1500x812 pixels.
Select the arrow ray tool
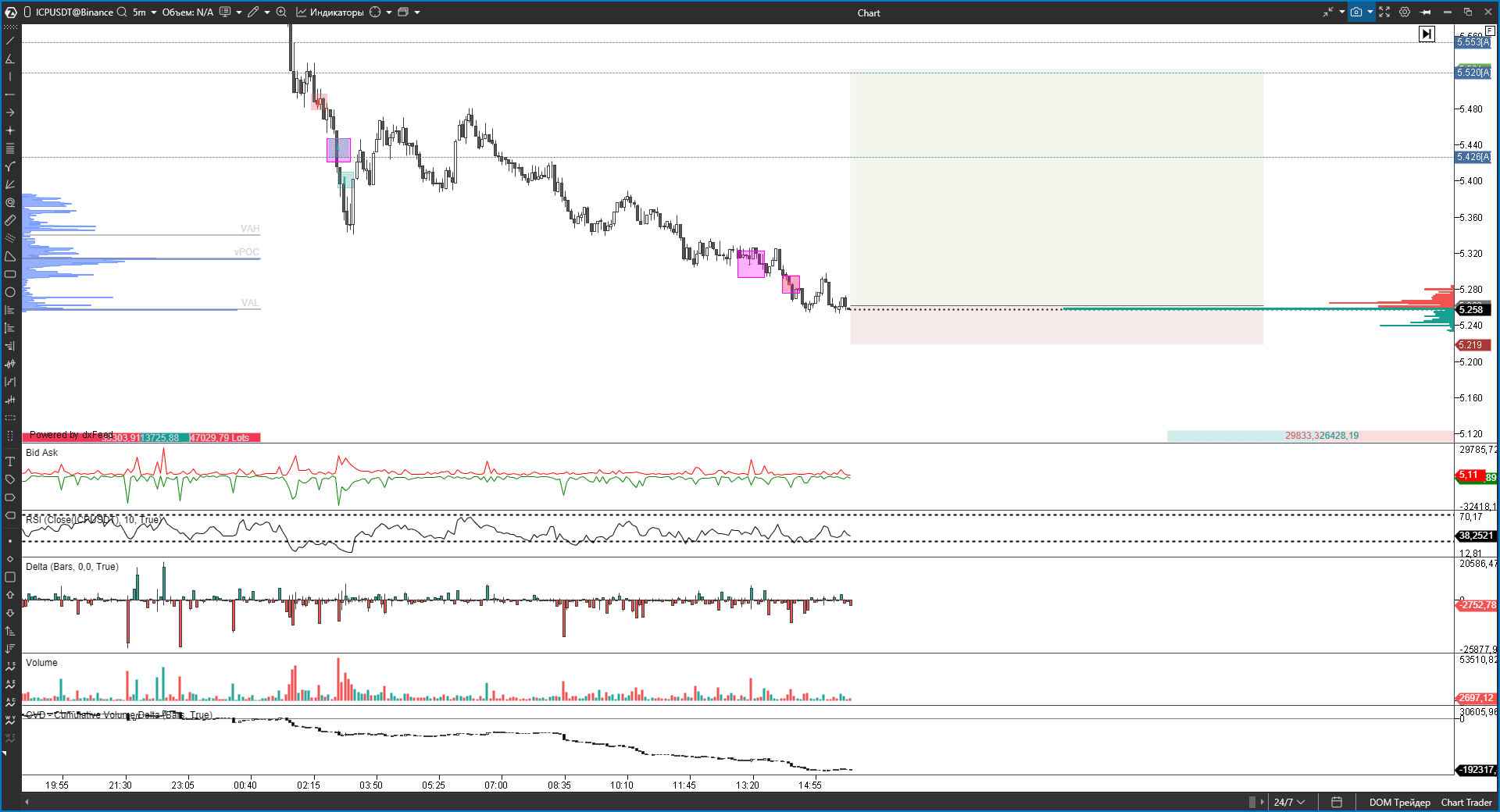(x=10, y=112)
